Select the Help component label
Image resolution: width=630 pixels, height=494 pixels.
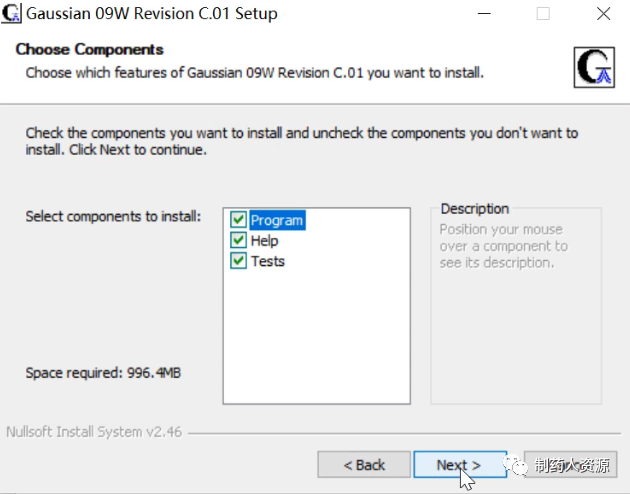point(265,241)
